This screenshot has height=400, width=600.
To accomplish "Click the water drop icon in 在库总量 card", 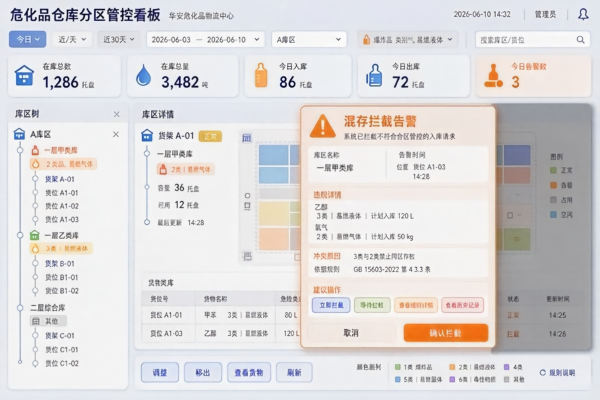I will [143, 75].
